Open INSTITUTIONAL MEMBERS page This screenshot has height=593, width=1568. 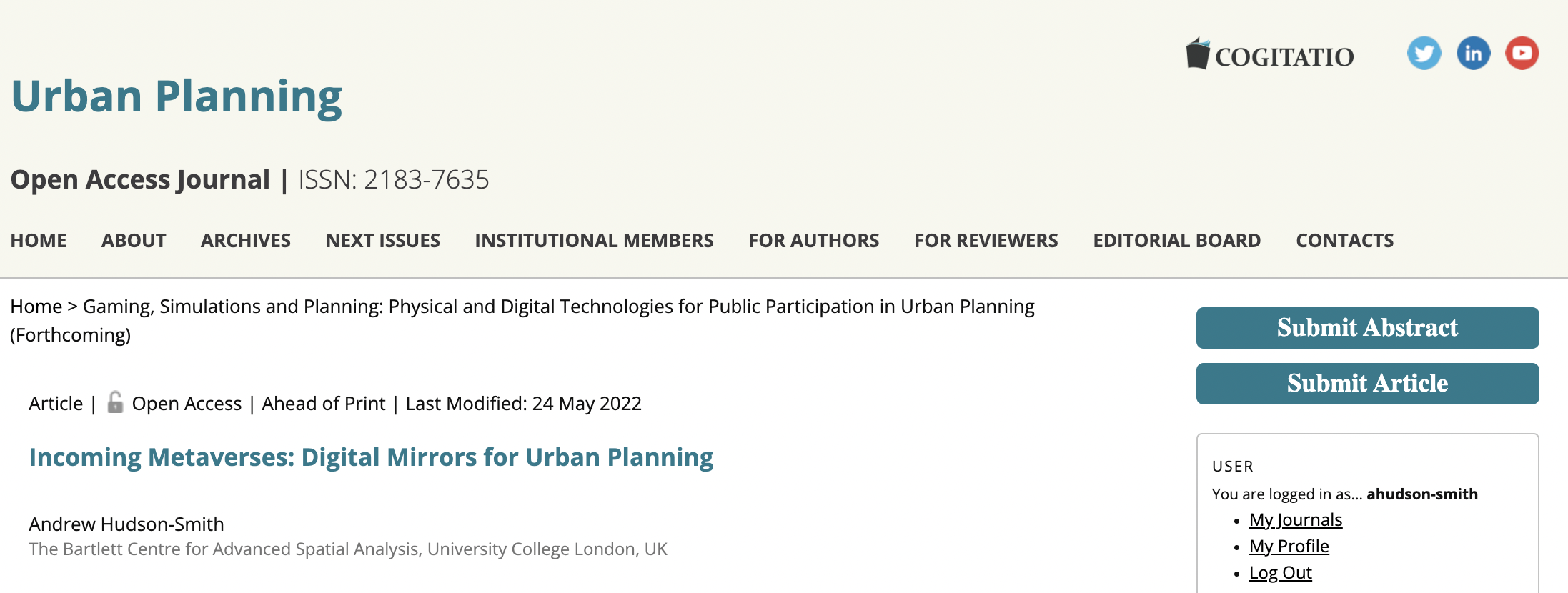pyautogui.click(x=594, y=241)
